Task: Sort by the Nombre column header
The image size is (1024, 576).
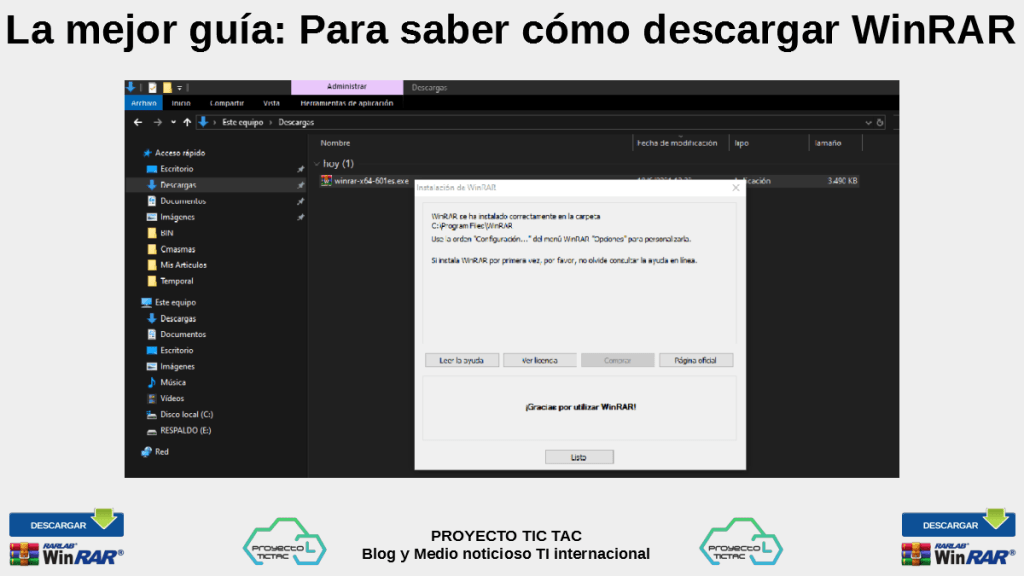Action: pos(336,143)
